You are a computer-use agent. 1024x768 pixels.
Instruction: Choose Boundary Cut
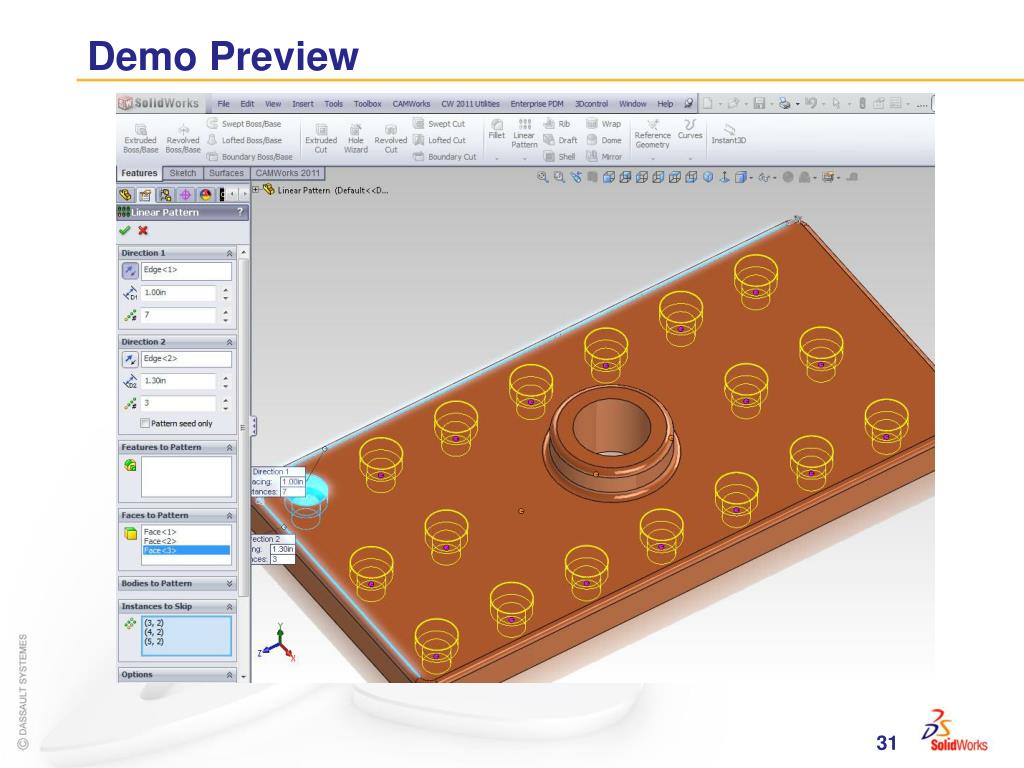445,157
